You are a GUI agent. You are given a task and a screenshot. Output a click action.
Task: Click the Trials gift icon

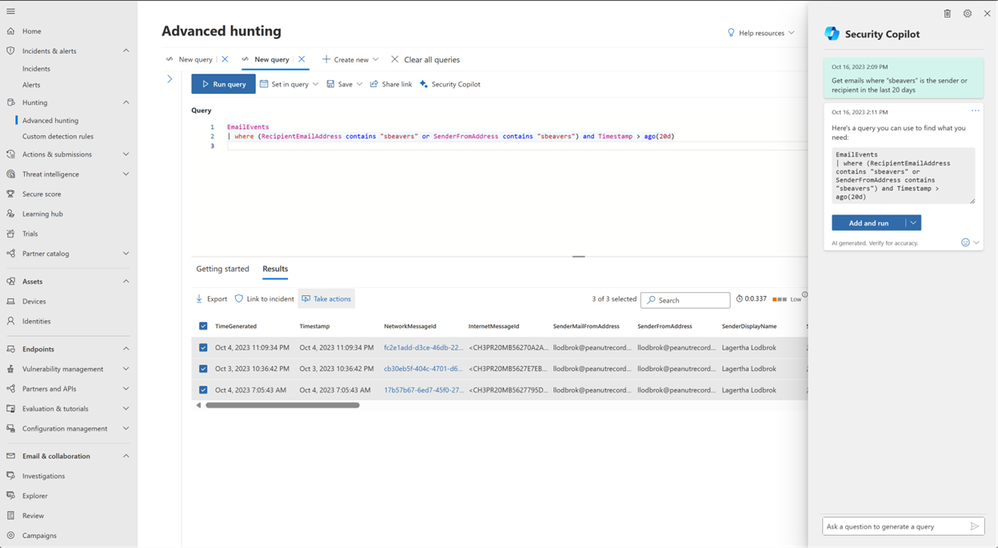(10, 234)
